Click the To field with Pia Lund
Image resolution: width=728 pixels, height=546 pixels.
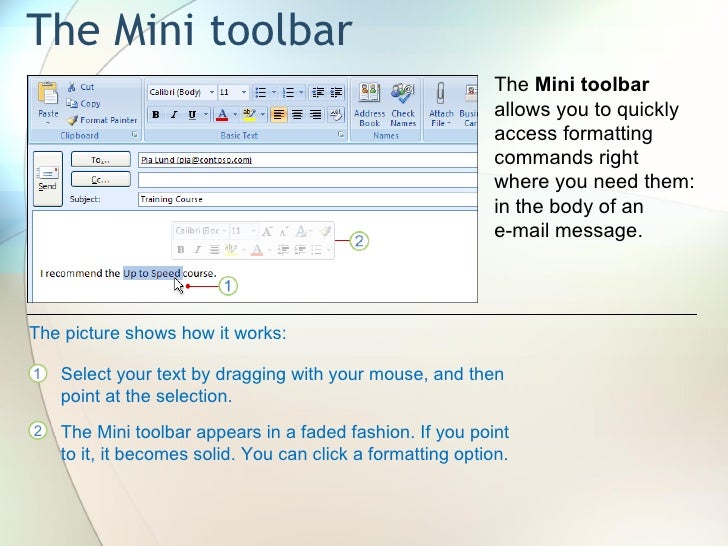coord(308,160)
